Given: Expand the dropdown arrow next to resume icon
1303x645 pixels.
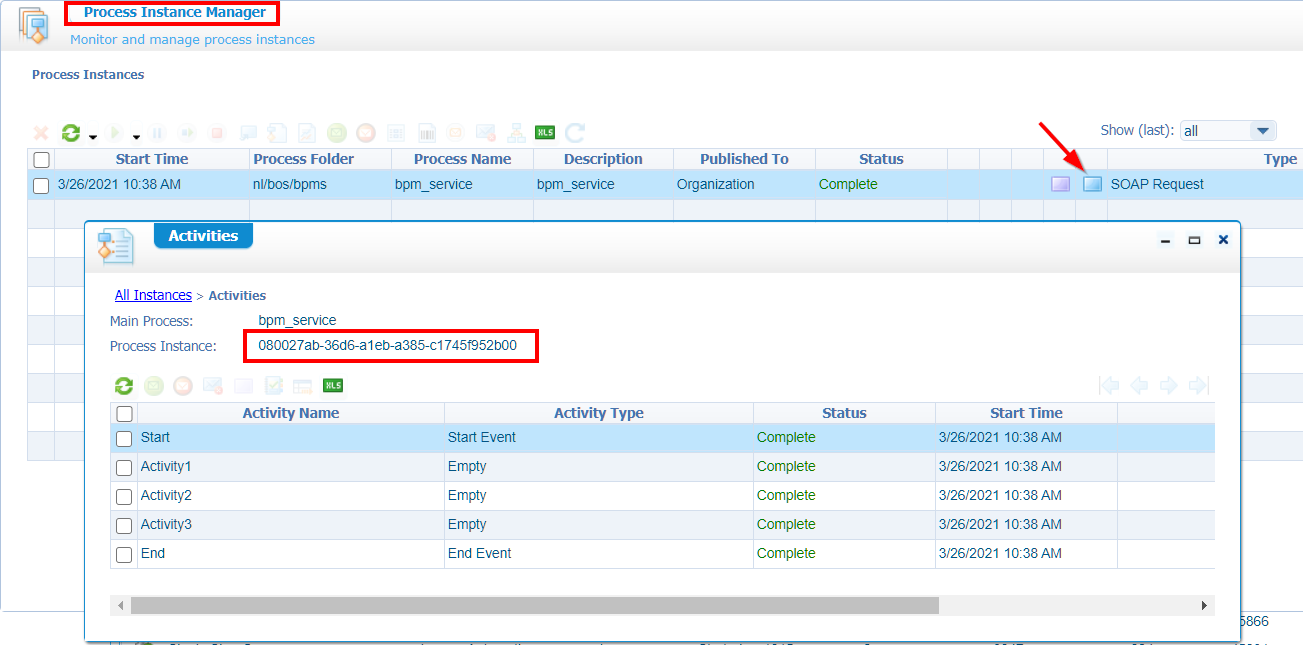Looking at the screenshot, I should point(137,136).
